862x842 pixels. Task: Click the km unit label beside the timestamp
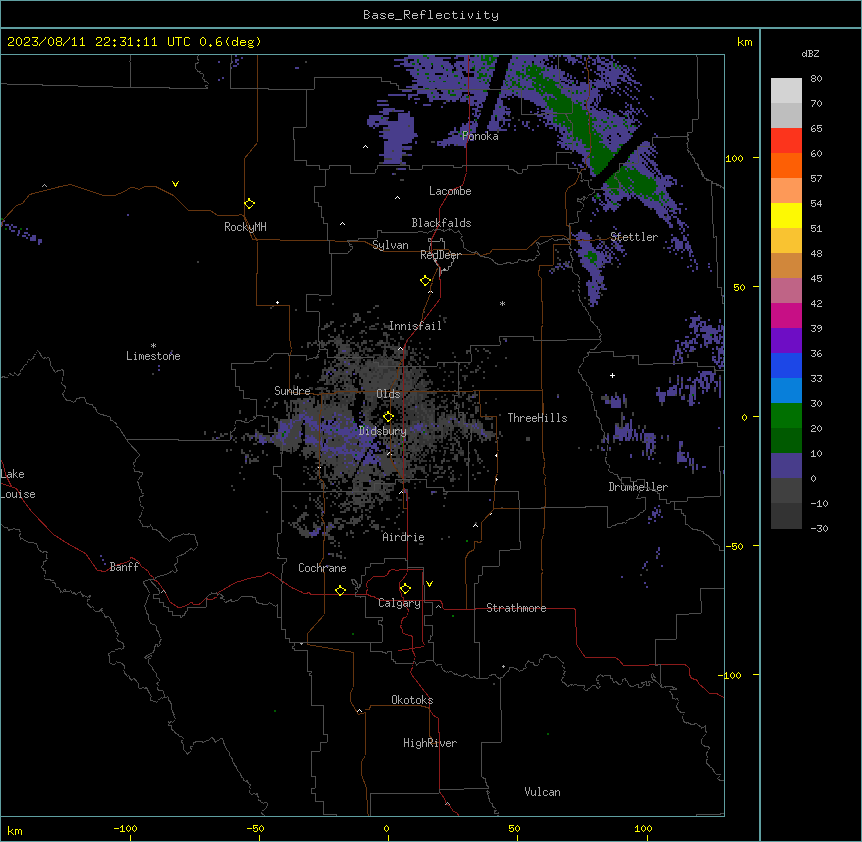(745, 42)
